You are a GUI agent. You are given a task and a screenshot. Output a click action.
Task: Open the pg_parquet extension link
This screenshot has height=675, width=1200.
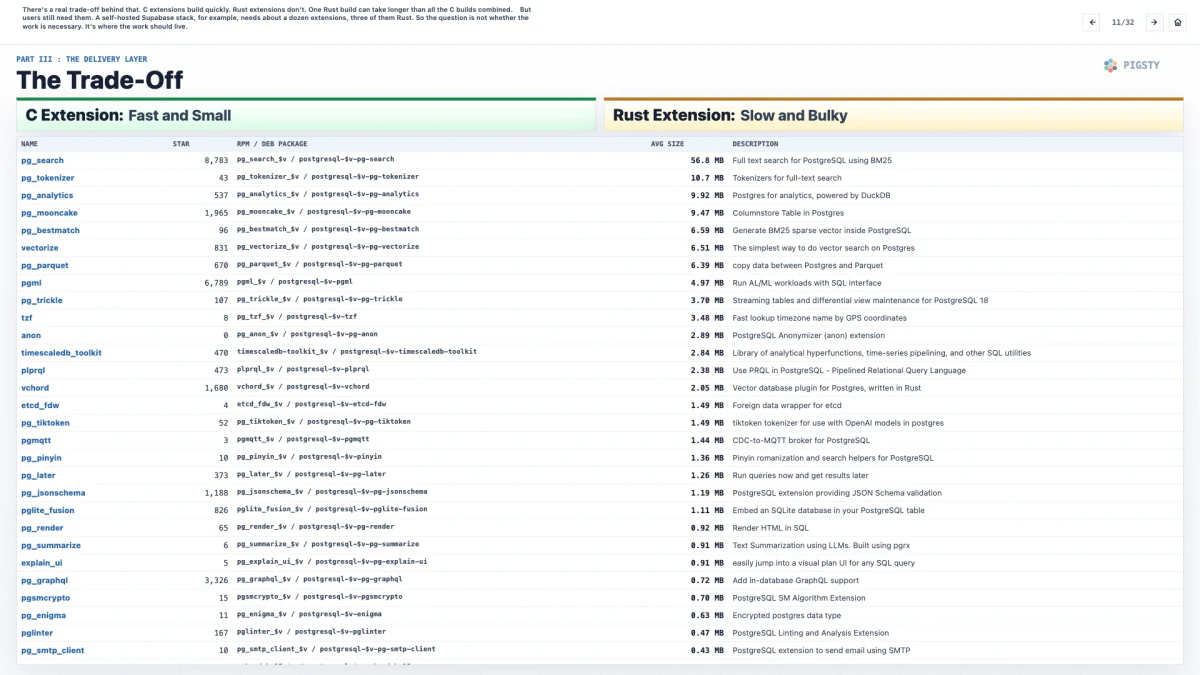tap(45, 265)
